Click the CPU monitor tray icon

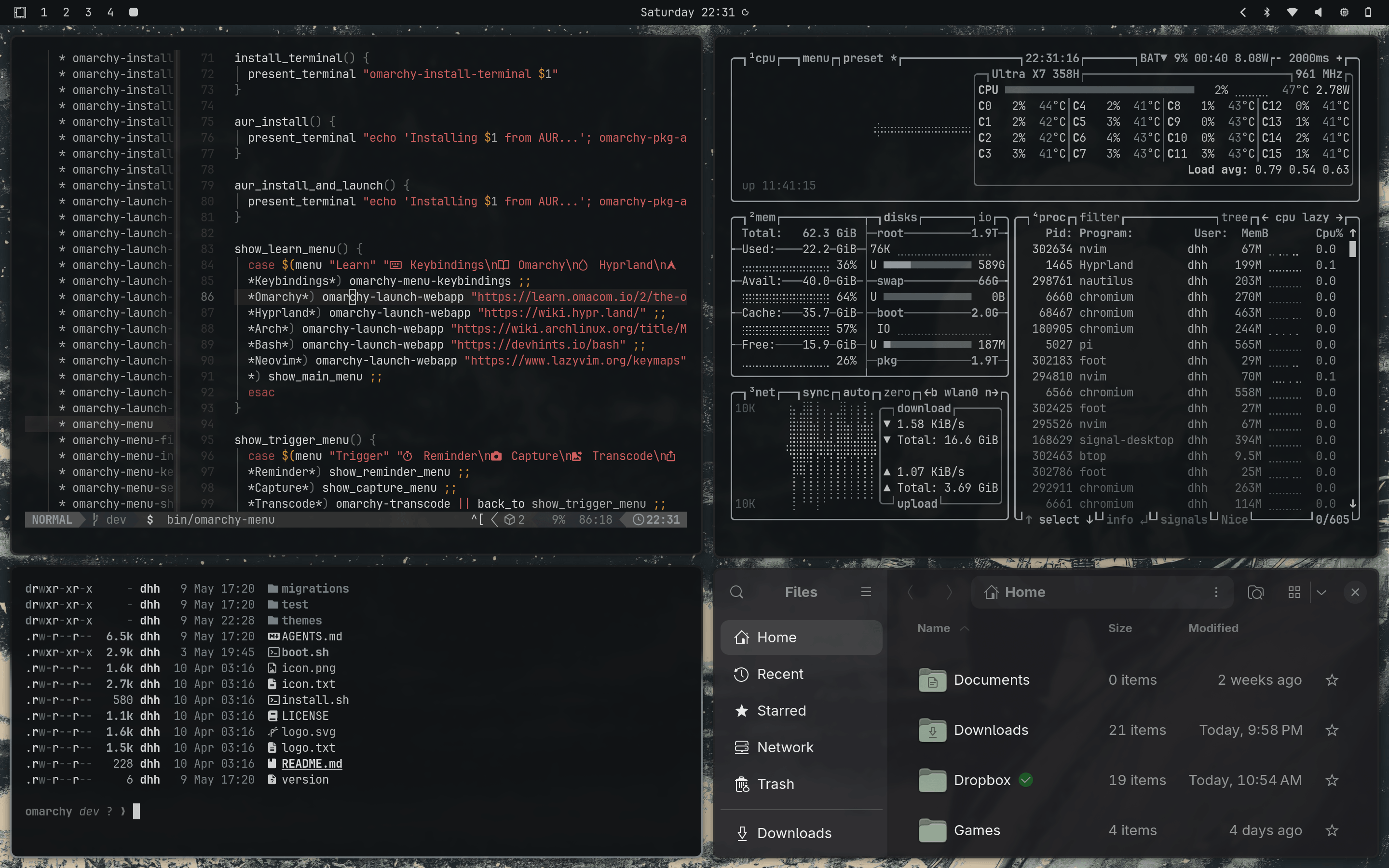[x=1344, y=12]
